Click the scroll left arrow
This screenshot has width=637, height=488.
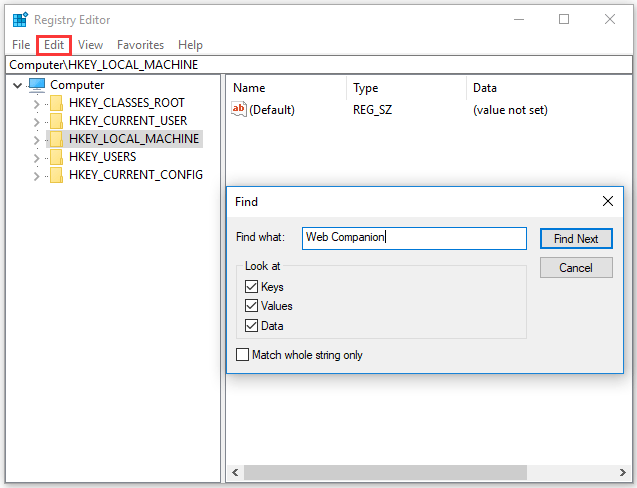coord(235,472)
